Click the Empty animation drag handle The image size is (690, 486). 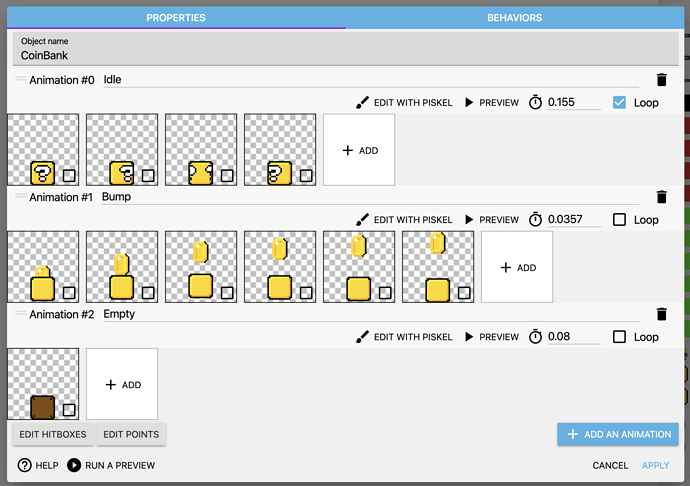tap(21, 313)
